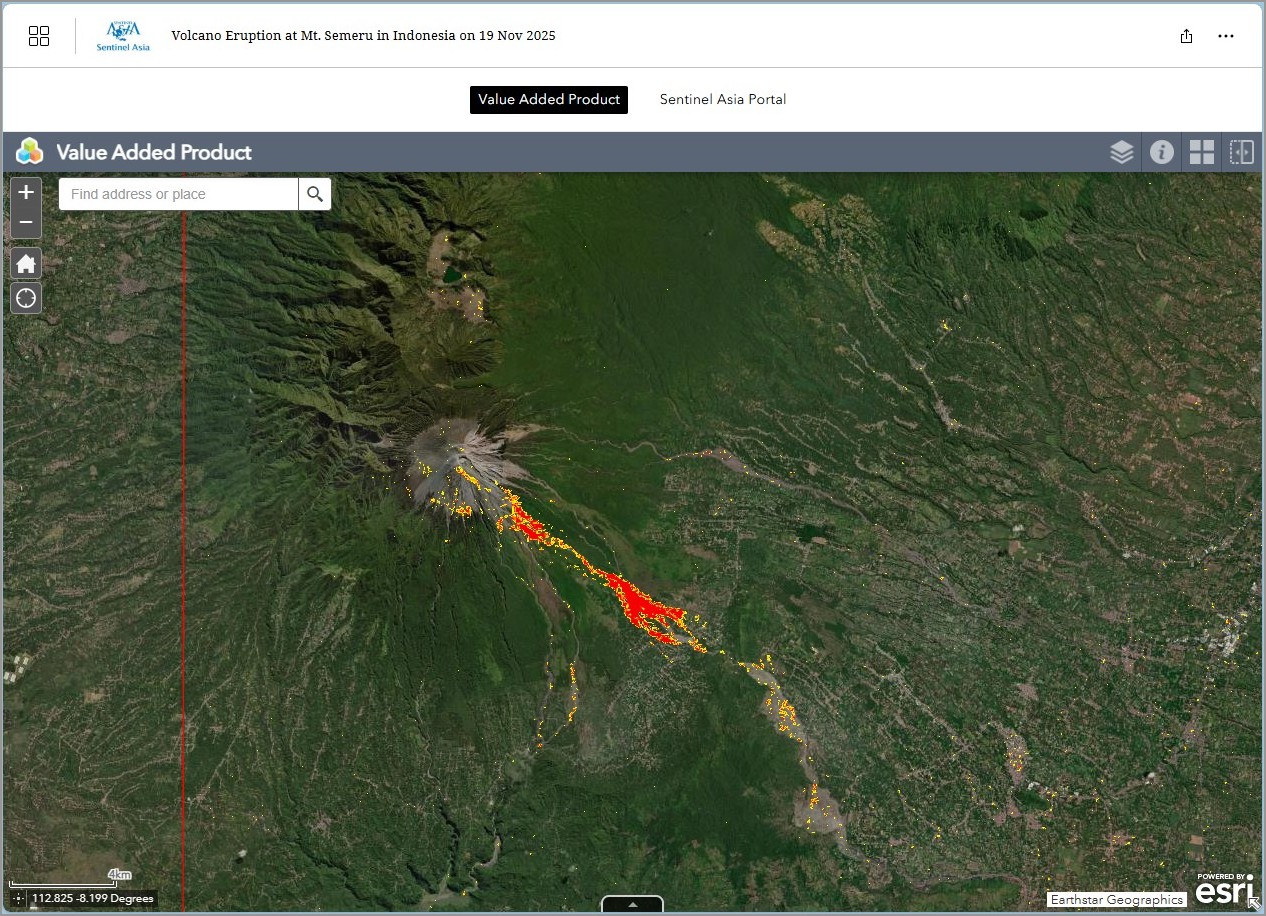Return to default map extent with Home
Viewport: 1266px width, 916px height.
(x=26, y=264)
